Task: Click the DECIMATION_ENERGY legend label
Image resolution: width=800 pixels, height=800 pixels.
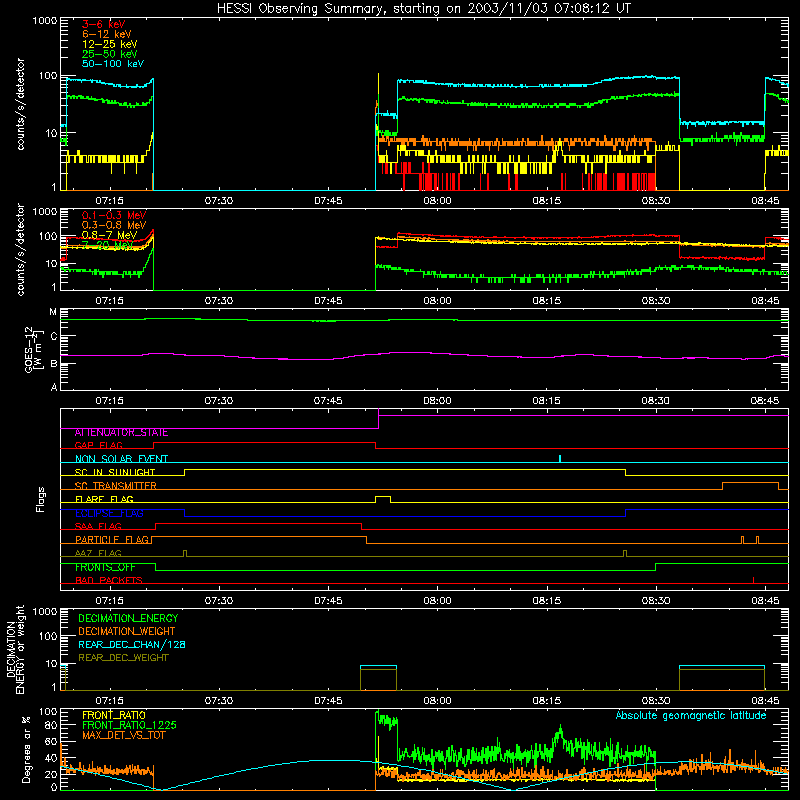Action: pyautogui.click(x=128, y=618)
